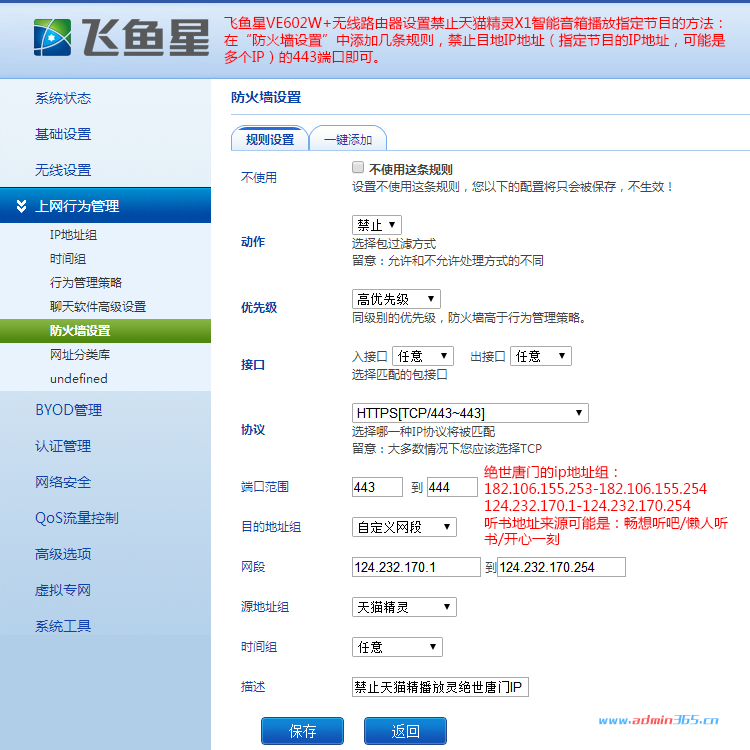Switch to the 一键添加 tab
750x750 pixels.
point(348,139)
